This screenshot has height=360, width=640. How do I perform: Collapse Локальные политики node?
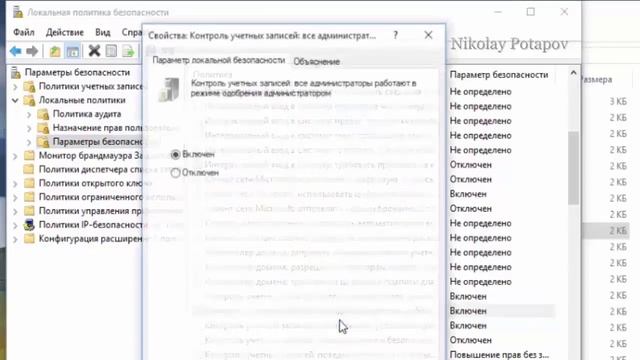click(x=15, y=100)
